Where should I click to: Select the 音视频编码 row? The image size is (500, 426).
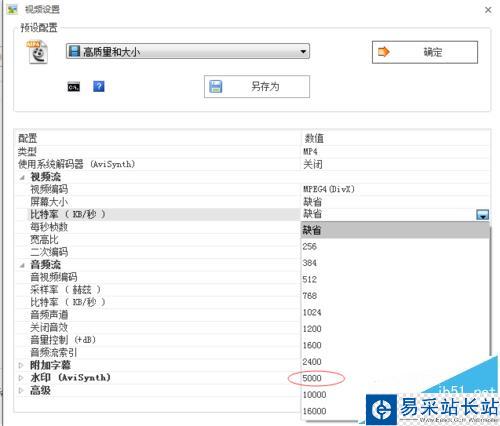[158, 277]
